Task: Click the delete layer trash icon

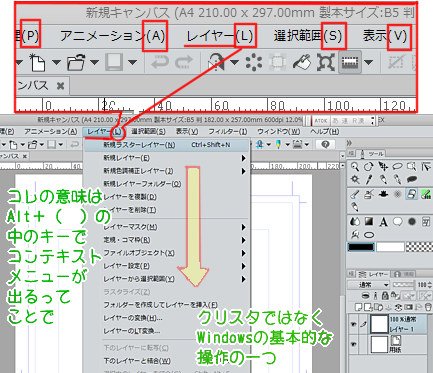Action: 429,307
